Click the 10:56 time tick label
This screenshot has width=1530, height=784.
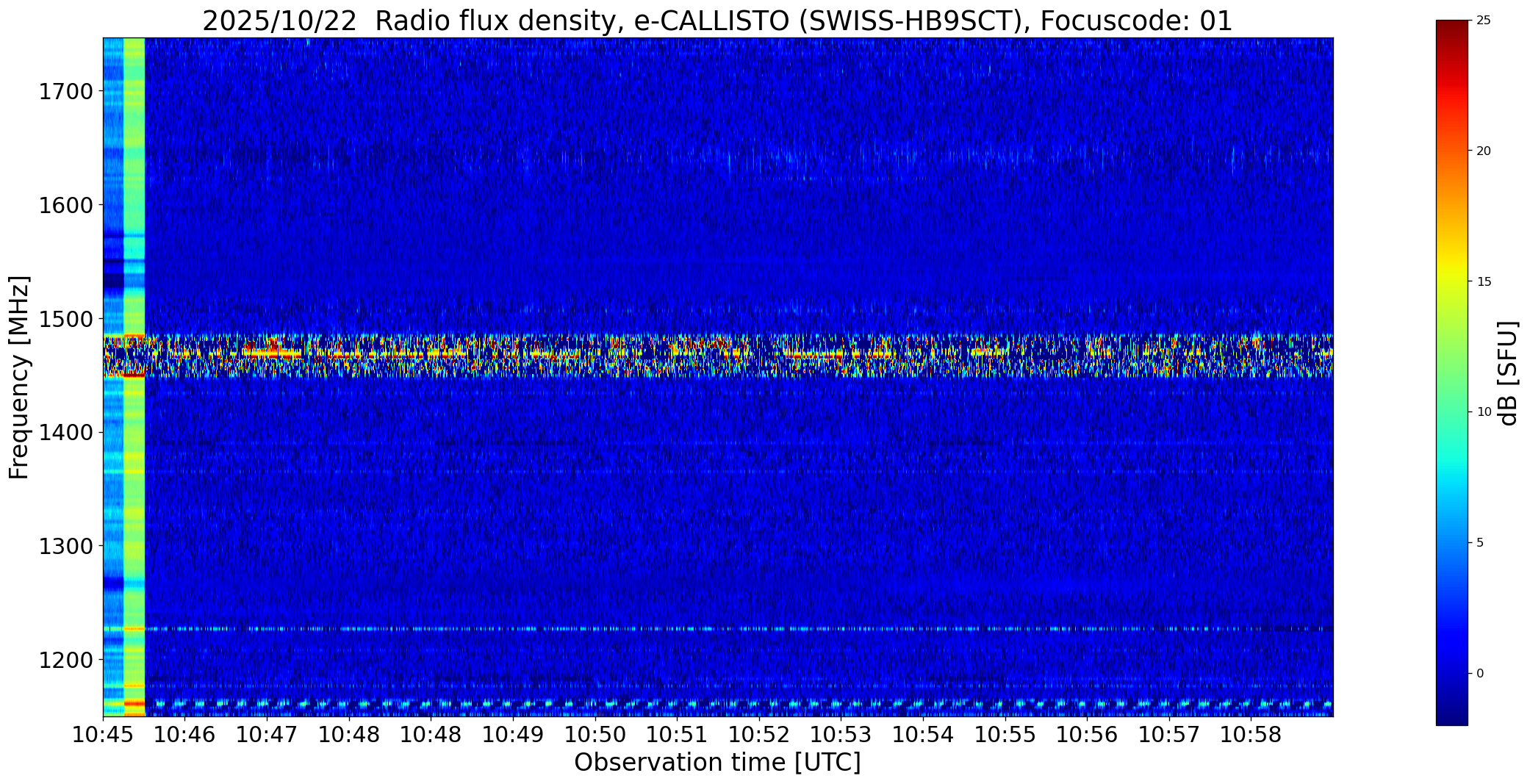(x=1088, y=735)
